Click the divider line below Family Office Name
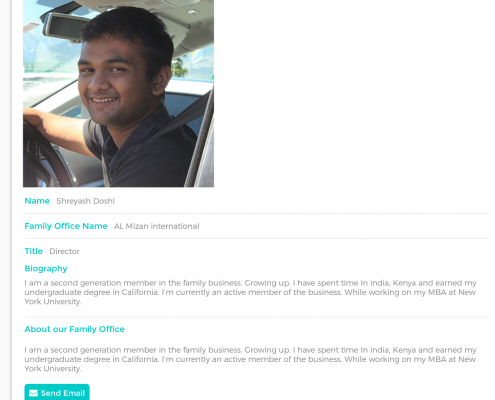This screenshot has width=495, height=400. 257,238
